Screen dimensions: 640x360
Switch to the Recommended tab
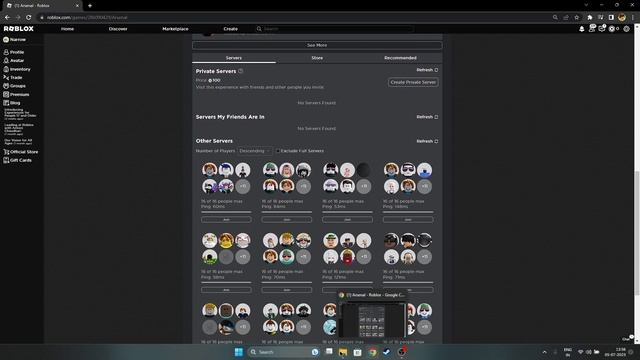[x=400, y=58]
